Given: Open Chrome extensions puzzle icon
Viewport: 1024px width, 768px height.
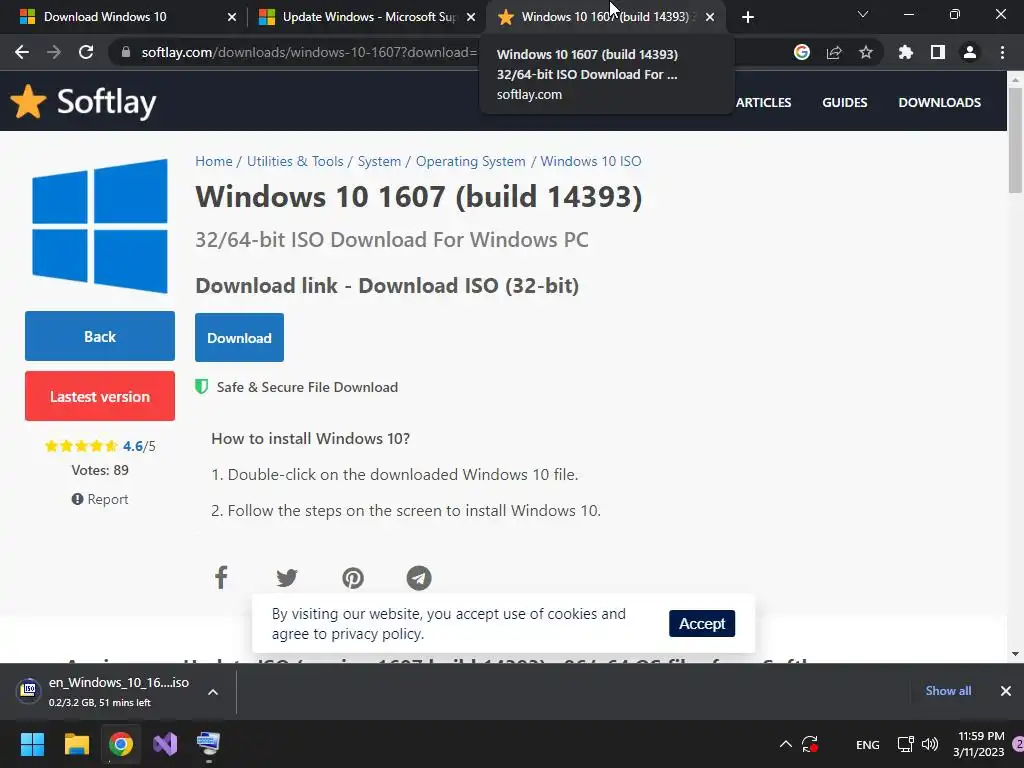Looking at the screenshot, I should [906, 52].
